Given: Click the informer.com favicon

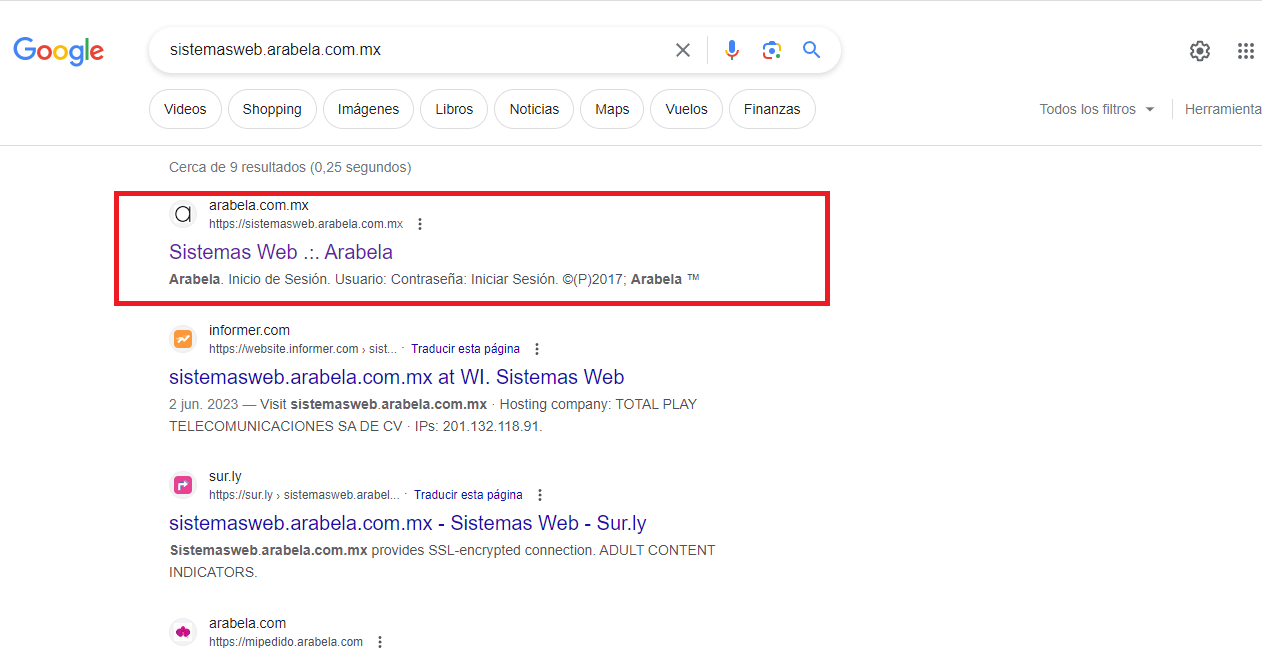Looking at the screenshot, I should tap(183, 339).
